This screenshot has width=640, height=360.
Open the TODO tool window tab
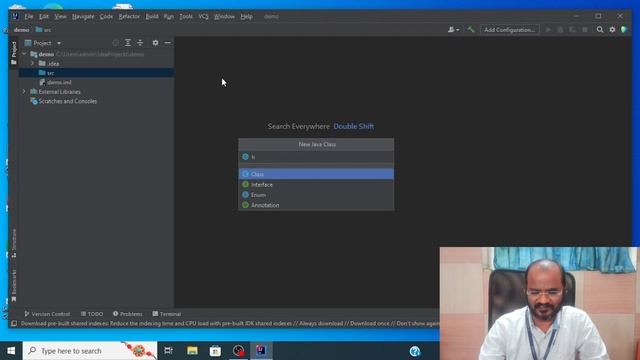[x=92, y=314]
